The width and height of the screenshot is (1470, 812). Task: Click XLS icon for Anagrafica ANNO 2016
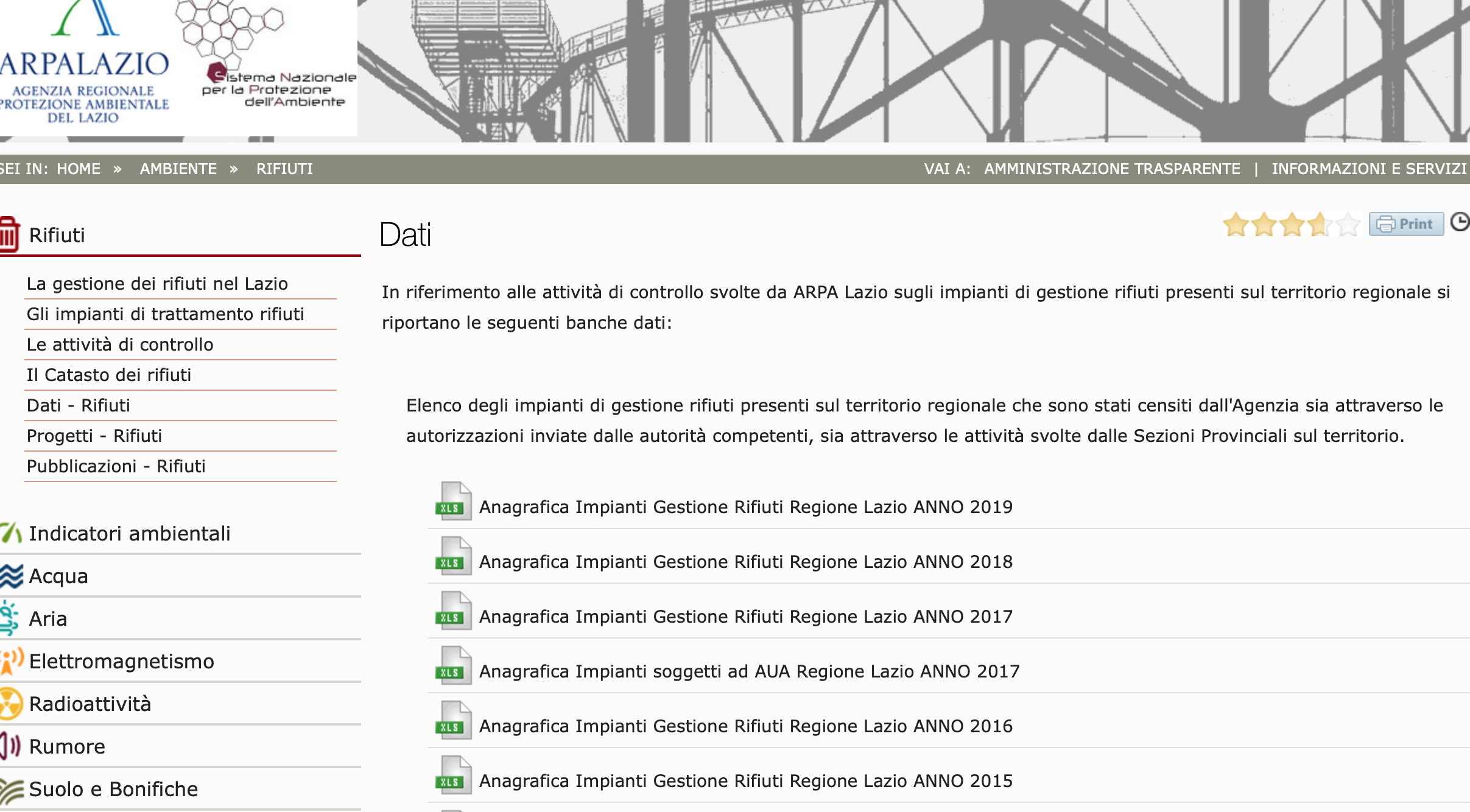point(454,720)
